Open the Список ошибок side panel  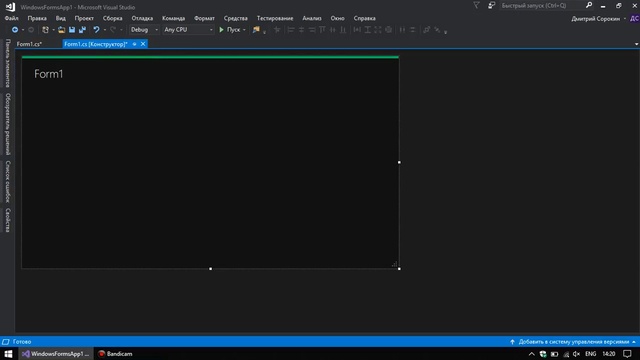(7, 181)
